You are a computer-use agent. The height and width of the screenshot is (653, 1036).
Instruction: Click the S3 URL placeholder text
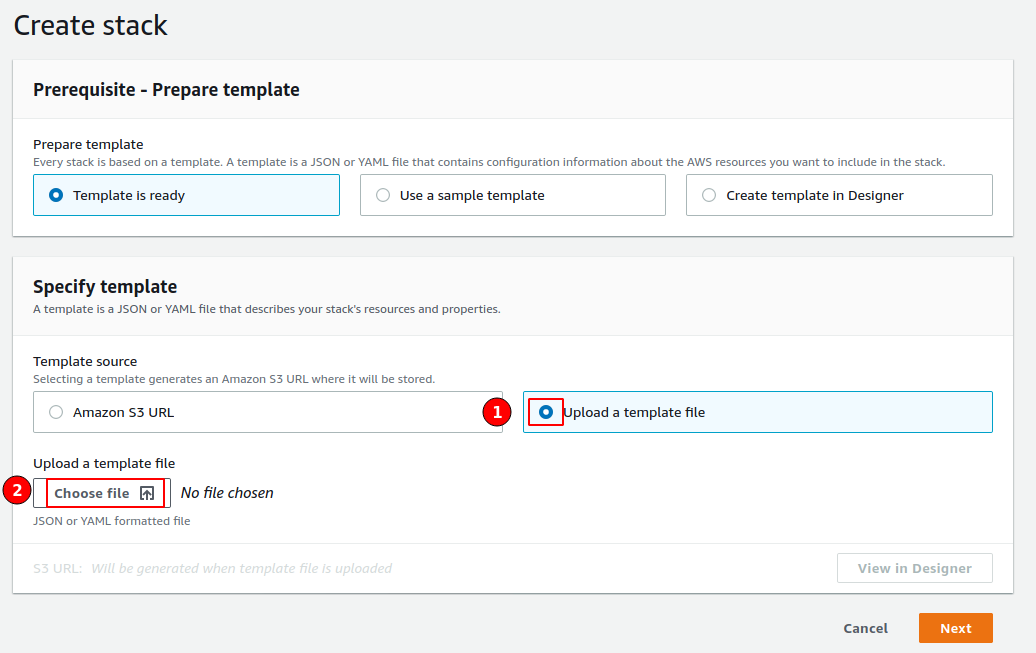tap(241, 568)
